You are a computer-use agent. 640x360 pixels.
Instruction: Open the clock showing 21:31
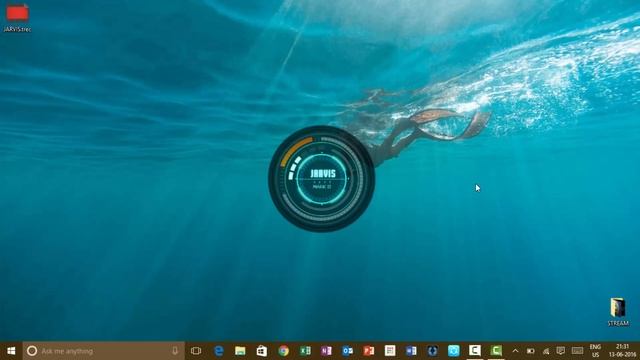tap(622, 351)
